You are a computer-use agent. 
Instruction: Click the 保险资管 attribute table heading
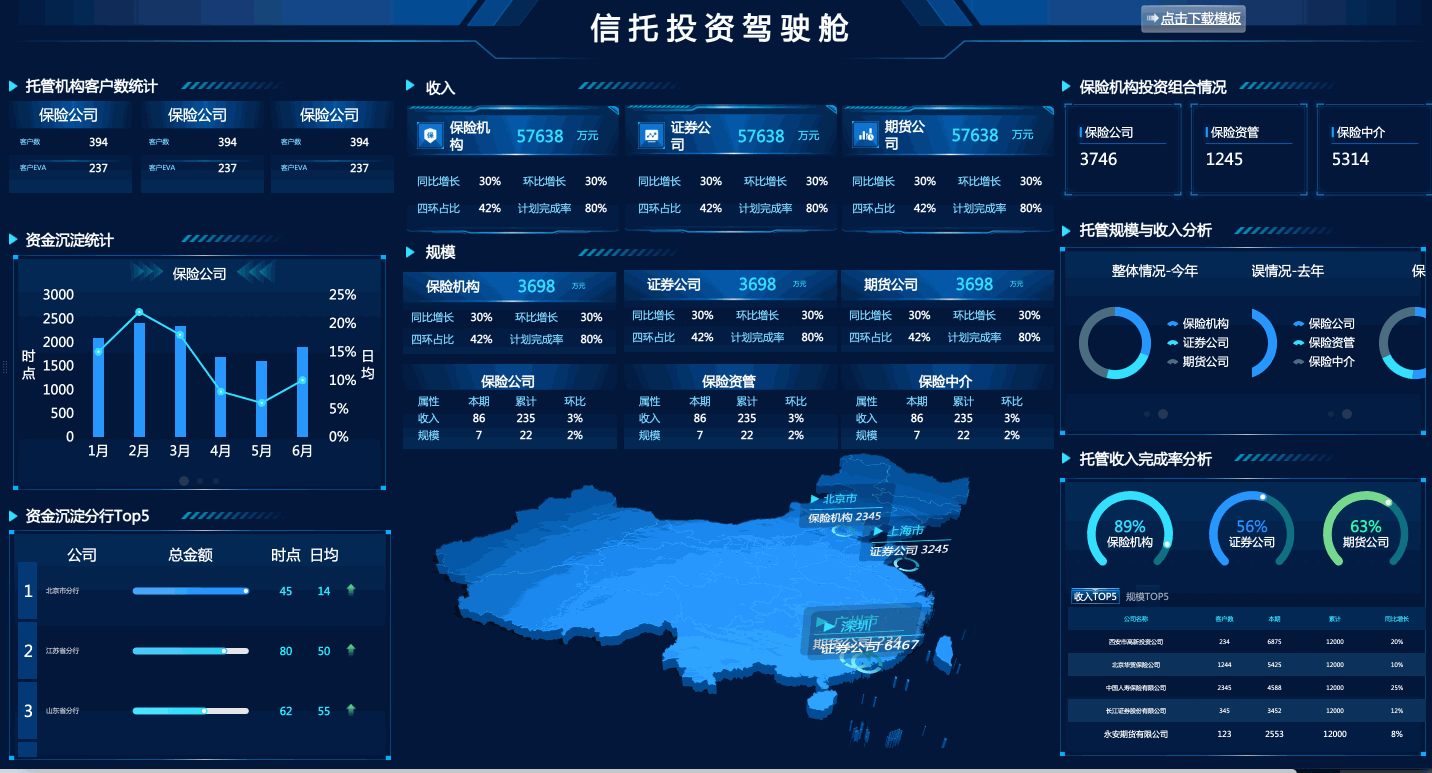click(x=729, y=381)
